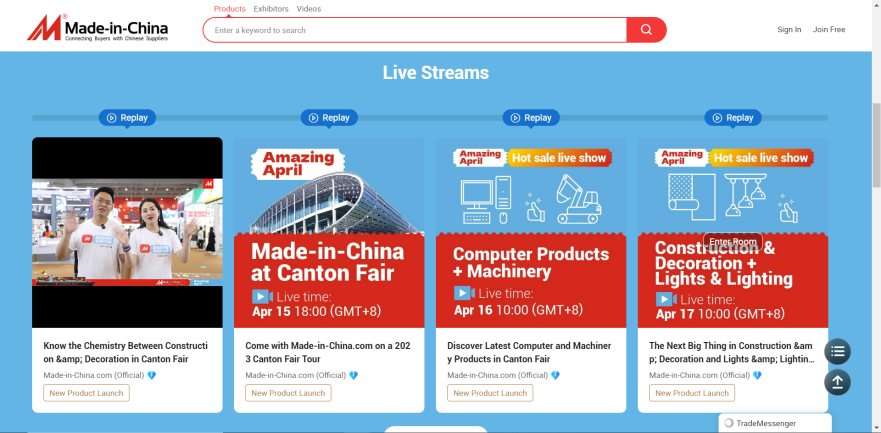Click diamond badge on Canton Fair Tour card
Image resolution: width=881 pixels, height=433 pixels.
coord(353,375)
